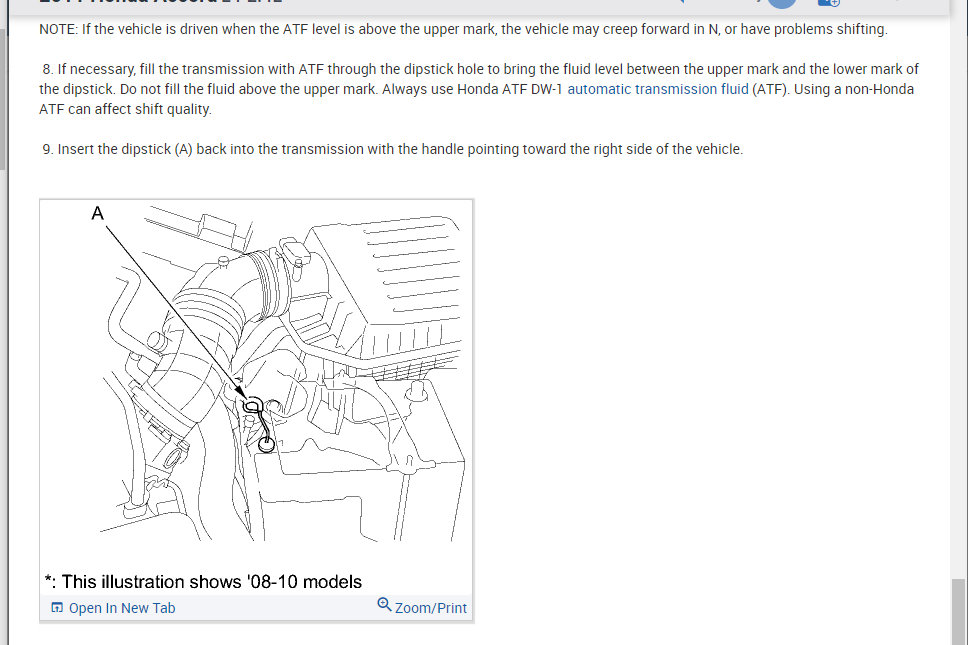This screenshot has width=968, height=645.
Task: Click the Open In New Tab icon
Action: click(57, 608)
